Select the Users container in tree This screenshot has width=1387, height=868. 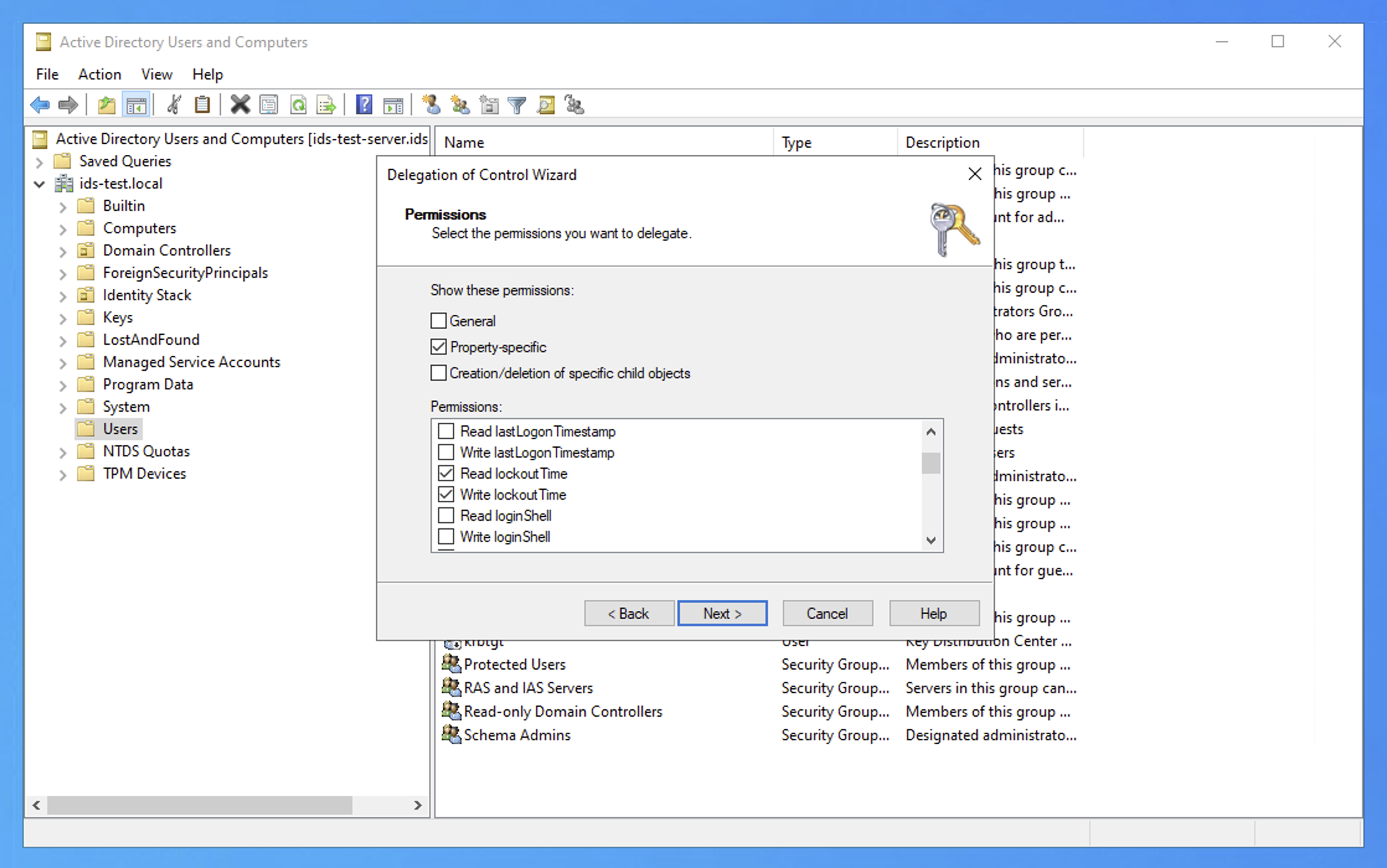120,429
